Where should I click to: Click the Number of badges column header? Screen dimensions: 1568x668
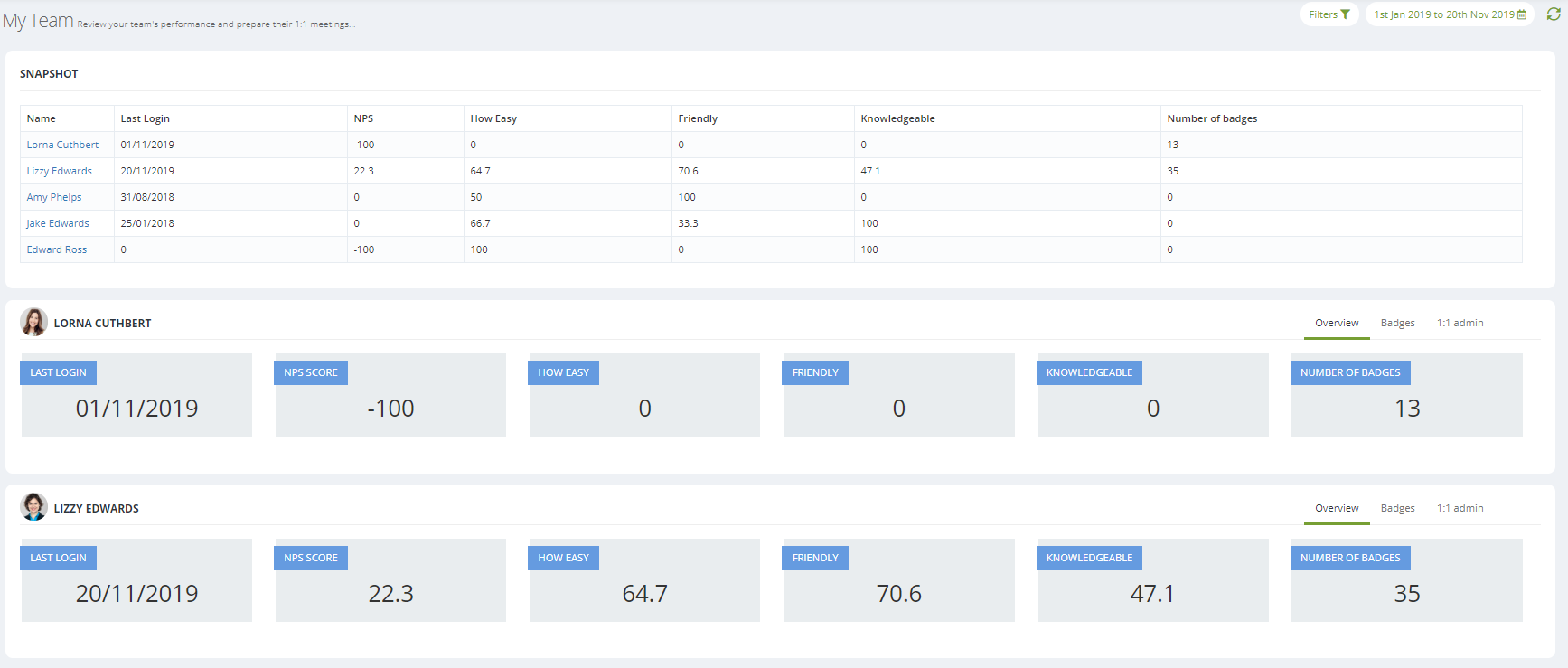coord(1341,118)
